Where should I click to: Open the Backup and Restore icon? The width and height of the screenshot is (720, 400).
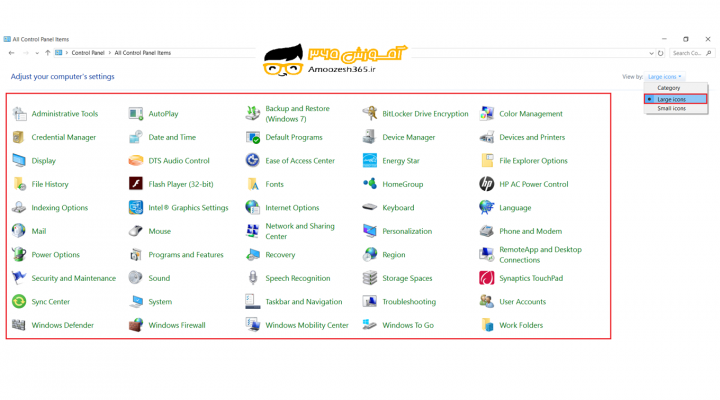253,113
